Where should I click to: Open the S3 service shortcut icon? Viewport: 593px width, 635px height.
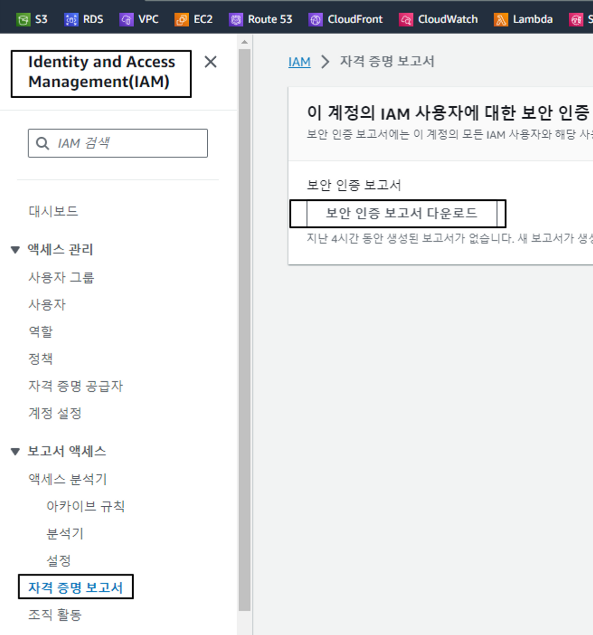[x=23, y=19]
